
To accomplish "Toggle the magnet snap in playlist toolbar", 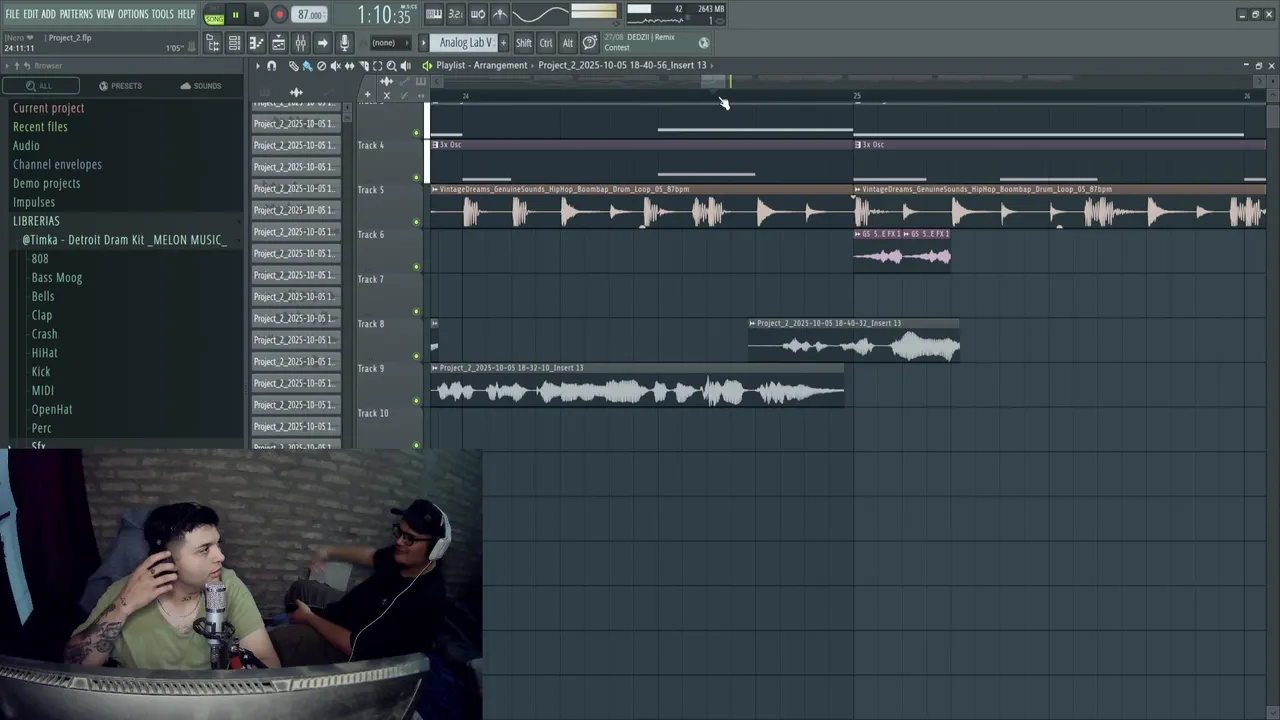I will [x=271, y=66].
